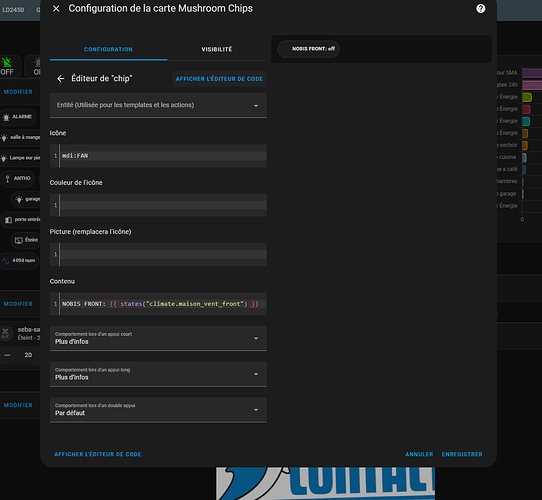Close the Mushroom Chips configuration dialog
The image size is (542, 500).
tap(56, 9)
